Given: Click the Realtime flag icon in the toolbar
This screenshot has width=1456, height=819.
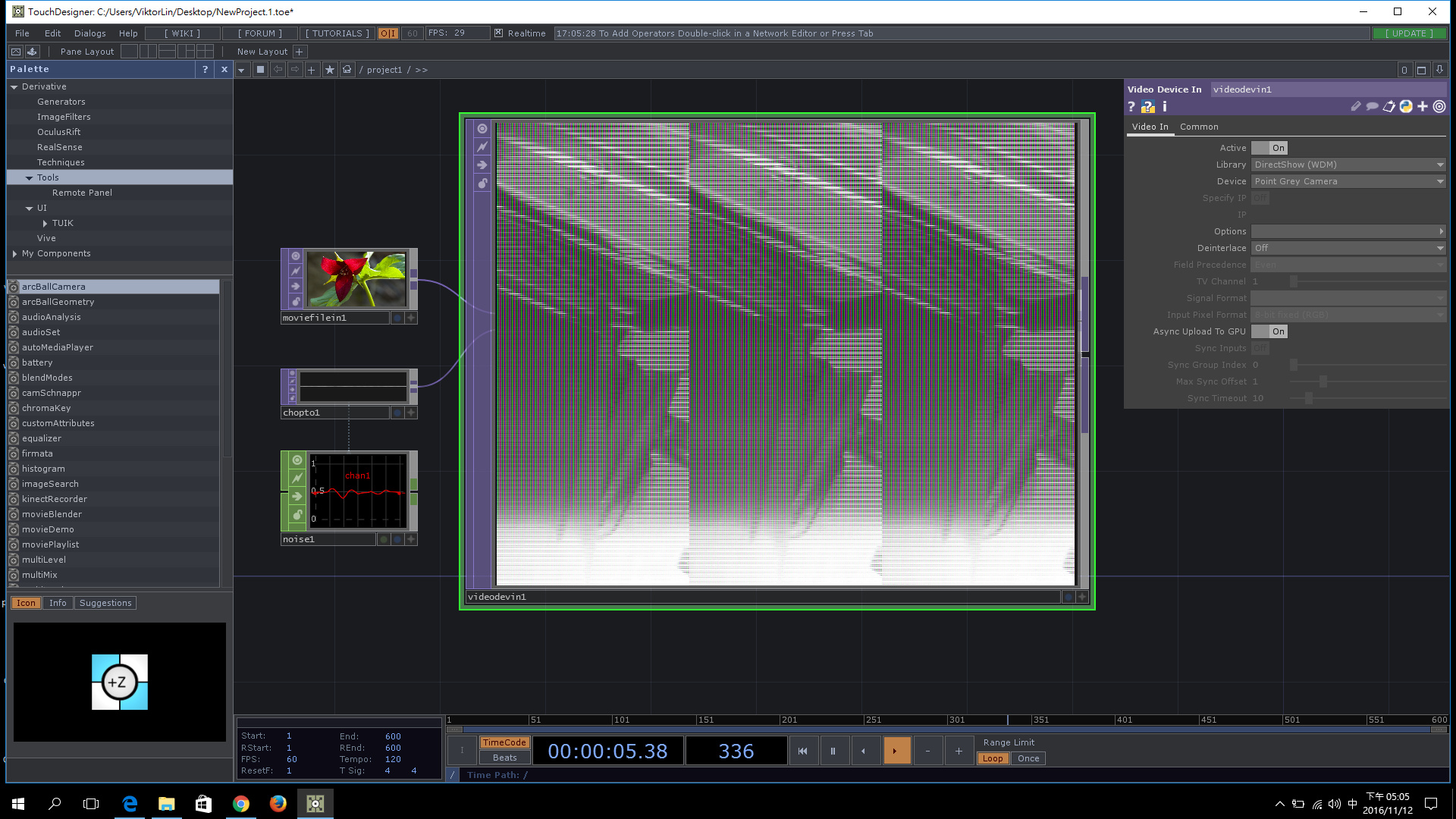Looking at the screenshot, I should coord(498,33).
